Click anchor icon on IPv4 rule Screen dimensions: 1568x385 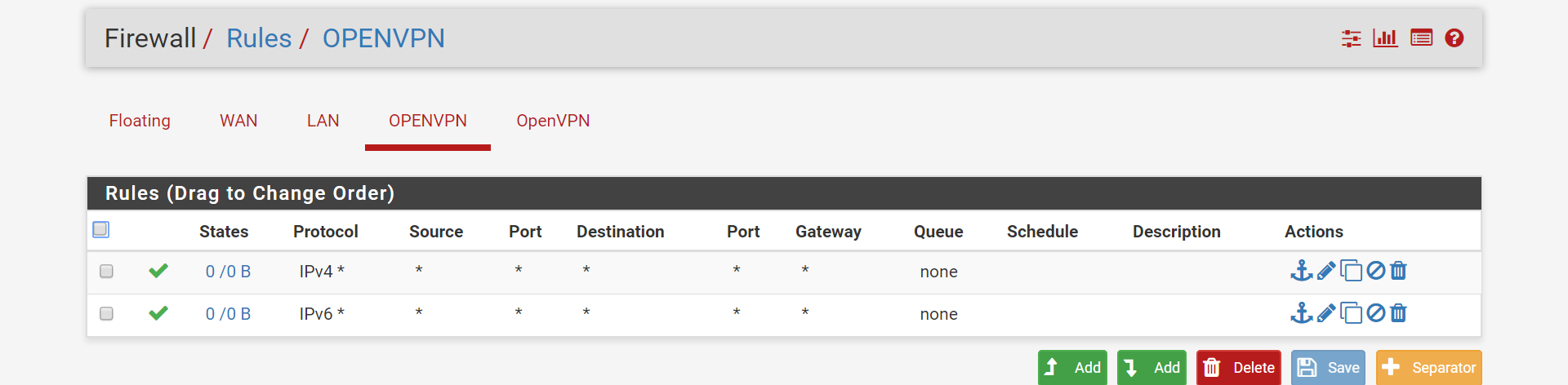pyautogui.click(x=1301, y=271)
